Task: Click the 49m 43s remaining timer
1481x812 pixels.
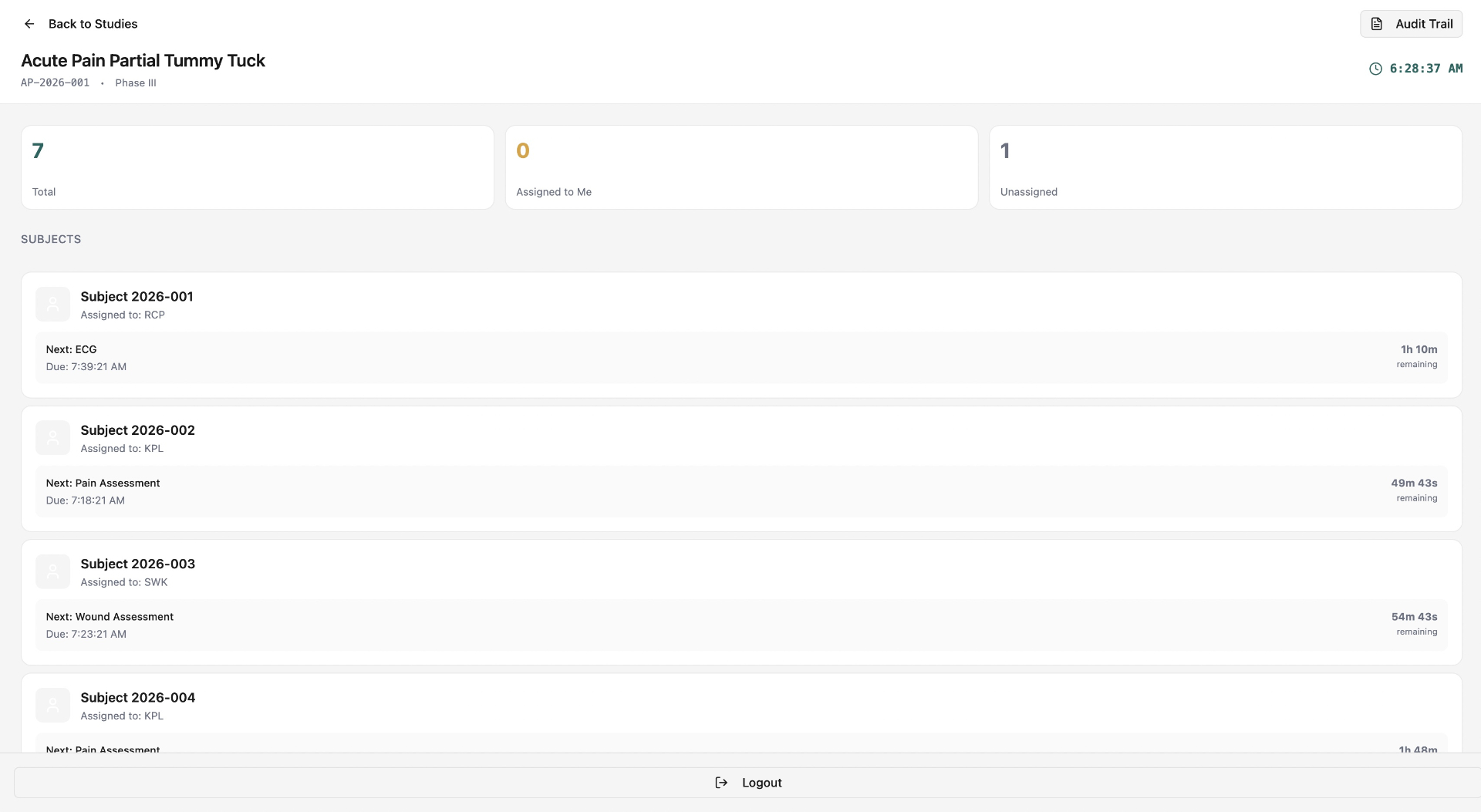Action: click(x=1414, y=490)
